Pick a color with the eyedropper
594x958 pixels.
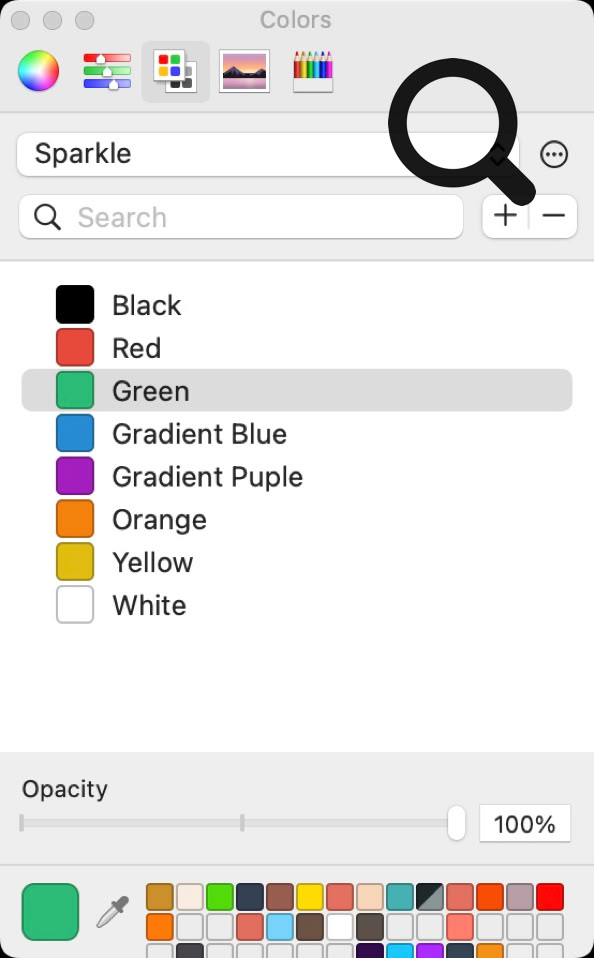(113, 912)
